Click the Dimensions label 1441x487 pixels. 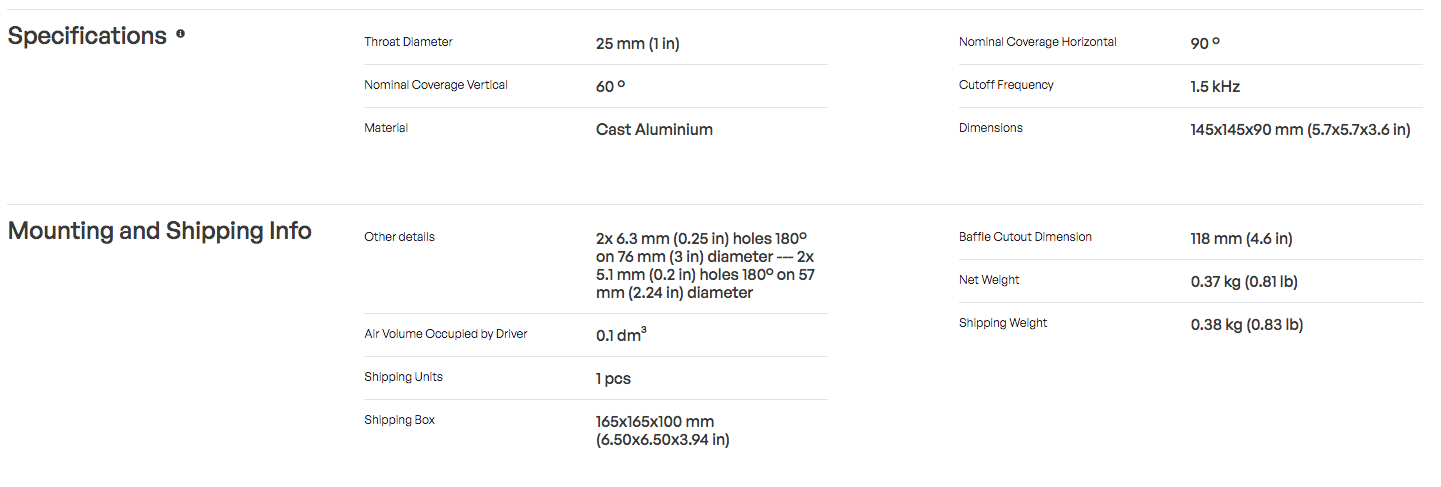pos(991,128)
